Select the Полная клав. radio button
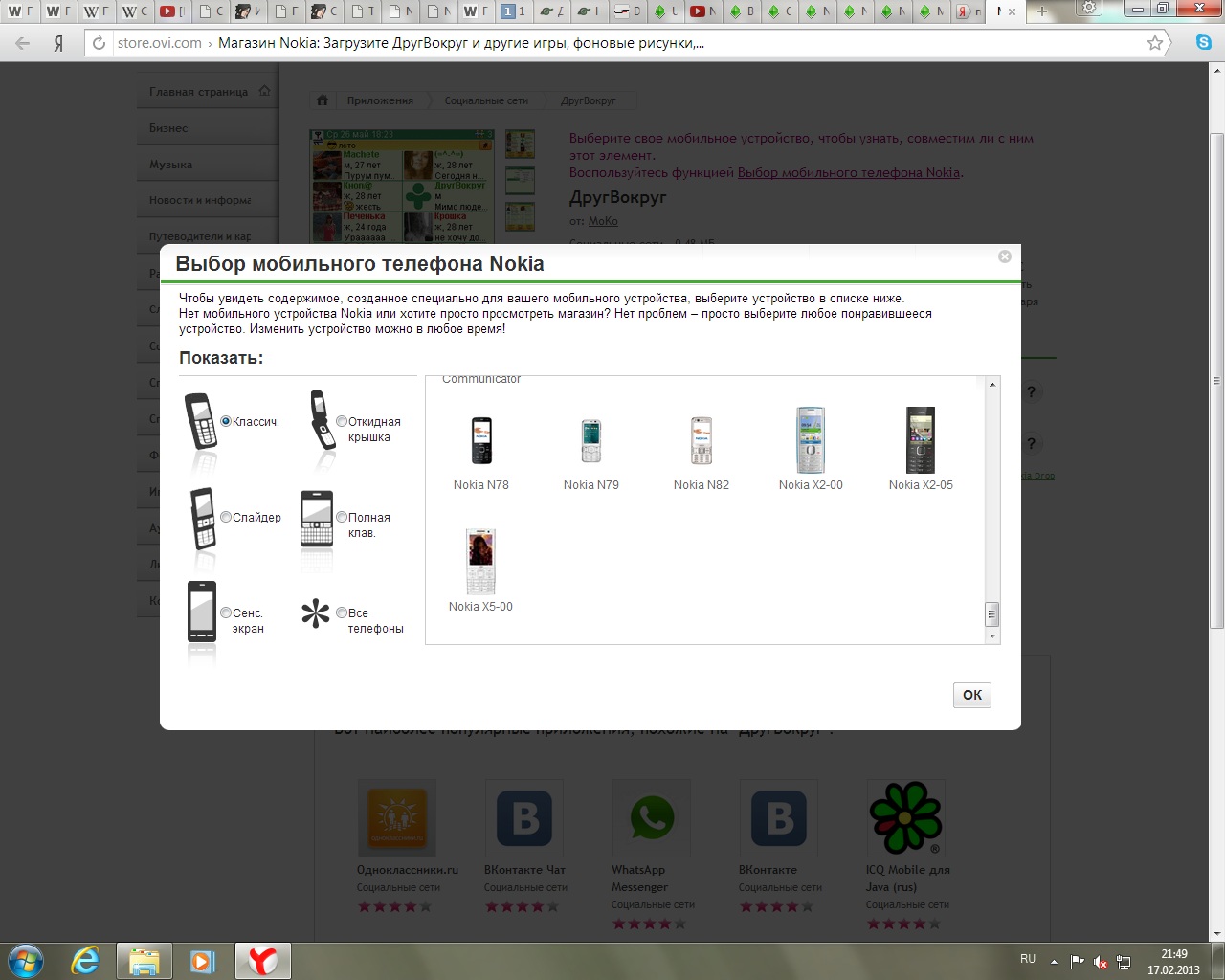 point(342,517)
